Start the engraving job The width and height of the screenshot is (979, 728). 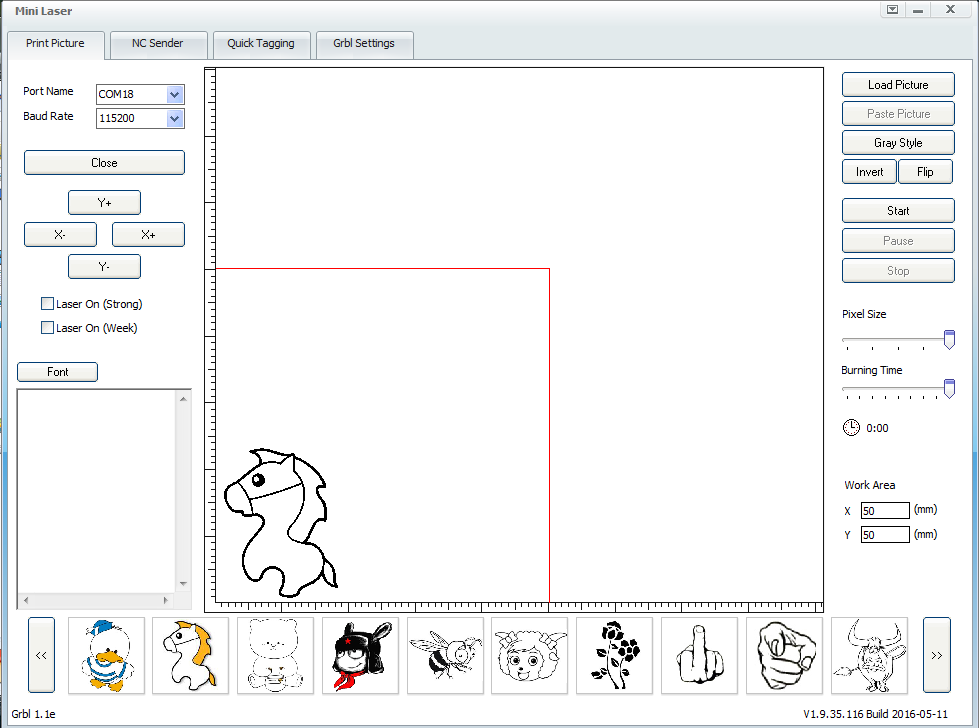click(898, 210)
